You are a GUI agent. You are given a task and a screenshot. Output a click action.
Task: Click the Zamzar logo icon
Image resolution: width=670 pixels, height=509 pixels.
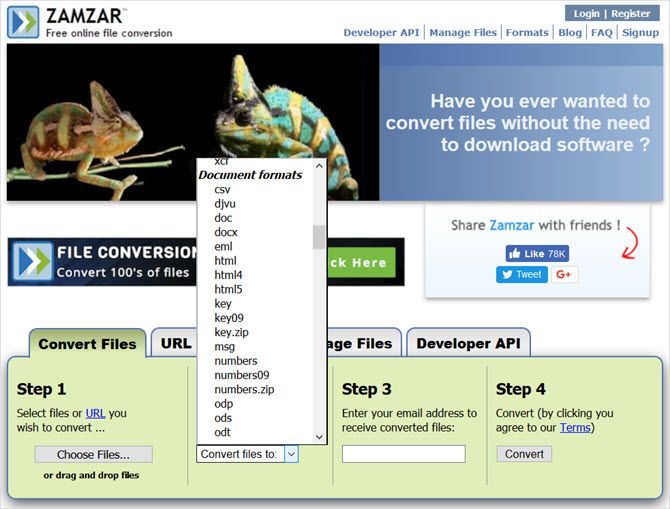[x=23, y=21]
